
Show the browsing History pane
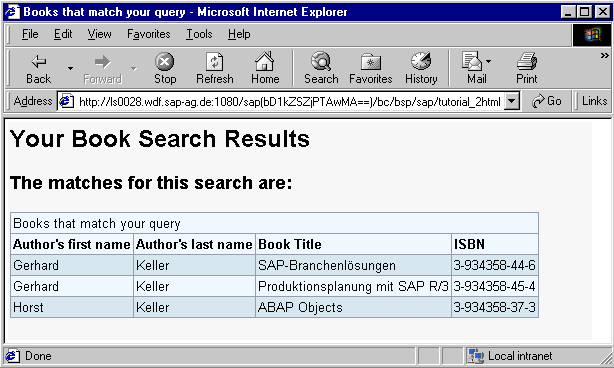pyautogui.click(x=421, y=68)
